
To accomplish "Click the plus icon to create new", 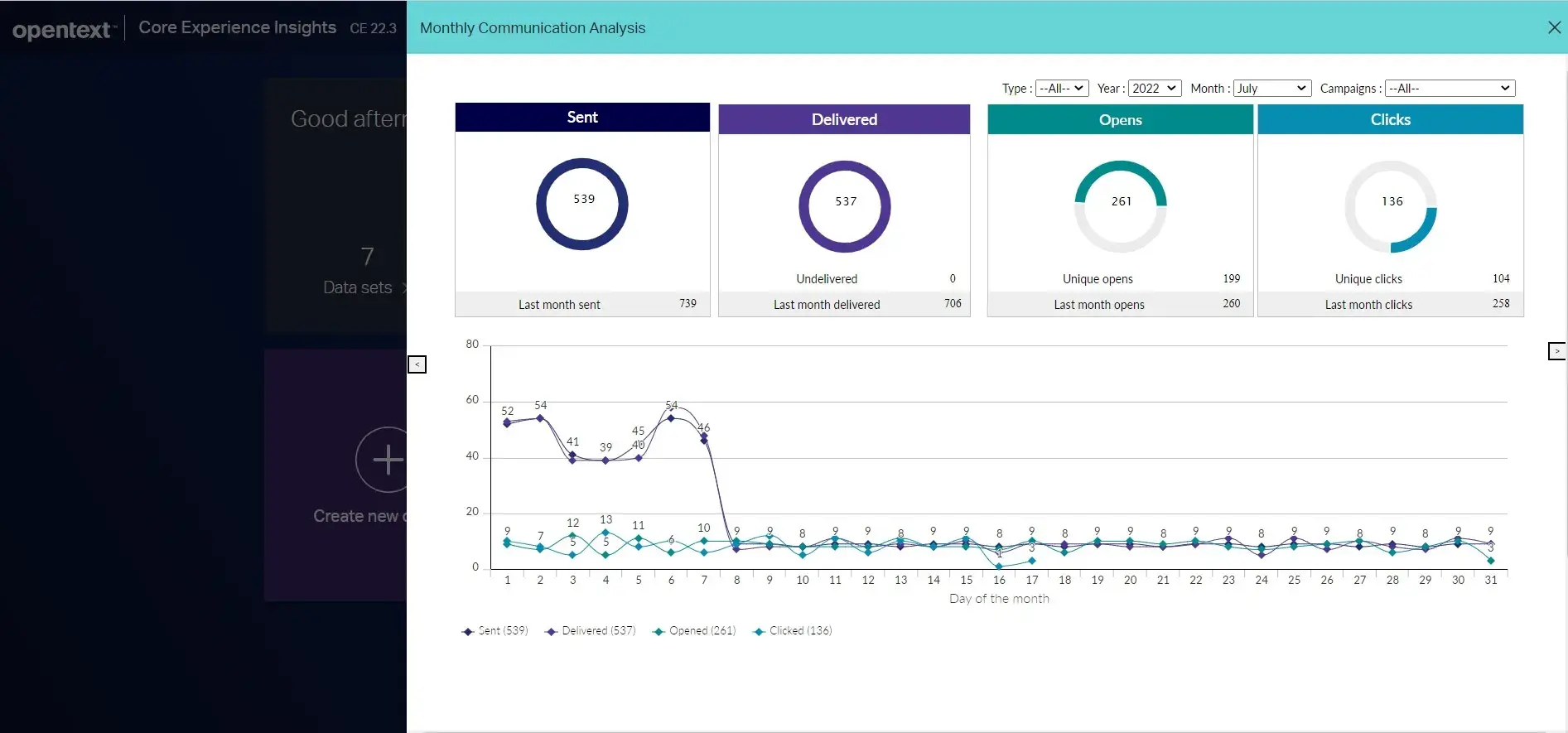I will [x=383, y=460].
